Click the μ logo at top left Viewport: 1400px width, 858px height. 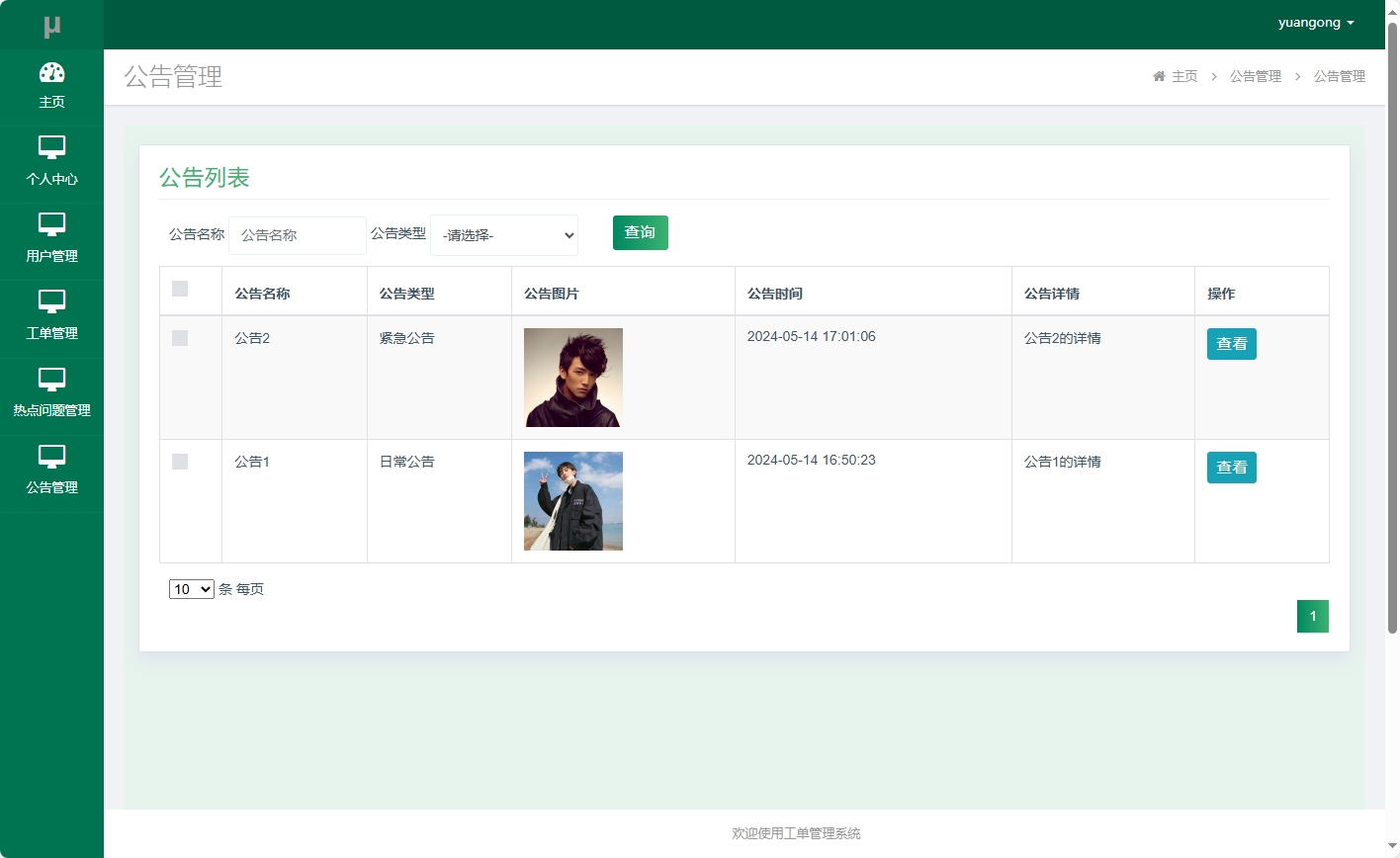tap(51, 24)
